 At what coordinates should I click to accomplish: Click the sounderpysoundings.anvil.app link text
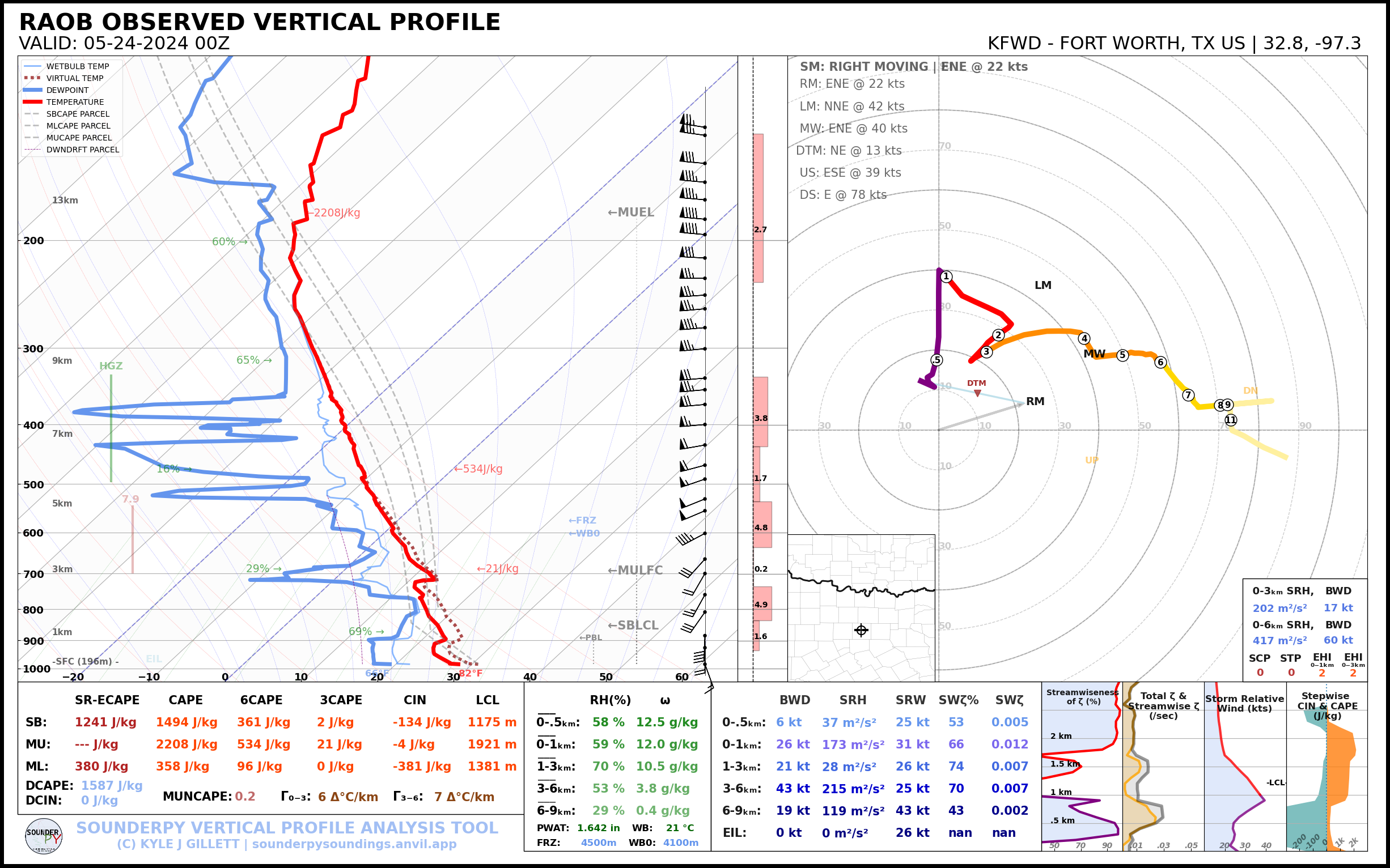[354, 844]
